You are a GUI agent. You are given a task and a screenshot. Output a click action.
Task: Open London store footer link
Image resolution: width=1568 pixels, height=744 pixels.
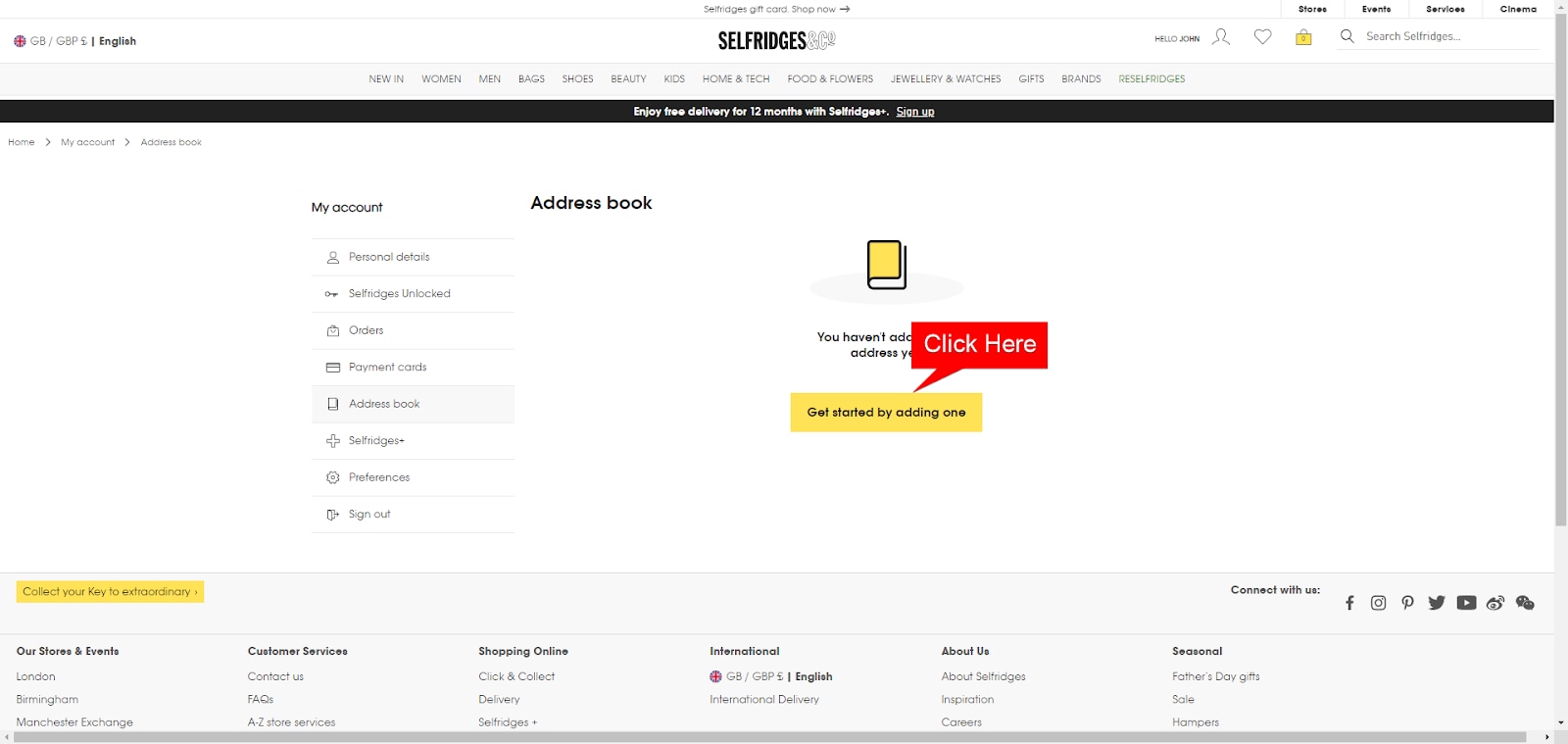coord(36,676)
